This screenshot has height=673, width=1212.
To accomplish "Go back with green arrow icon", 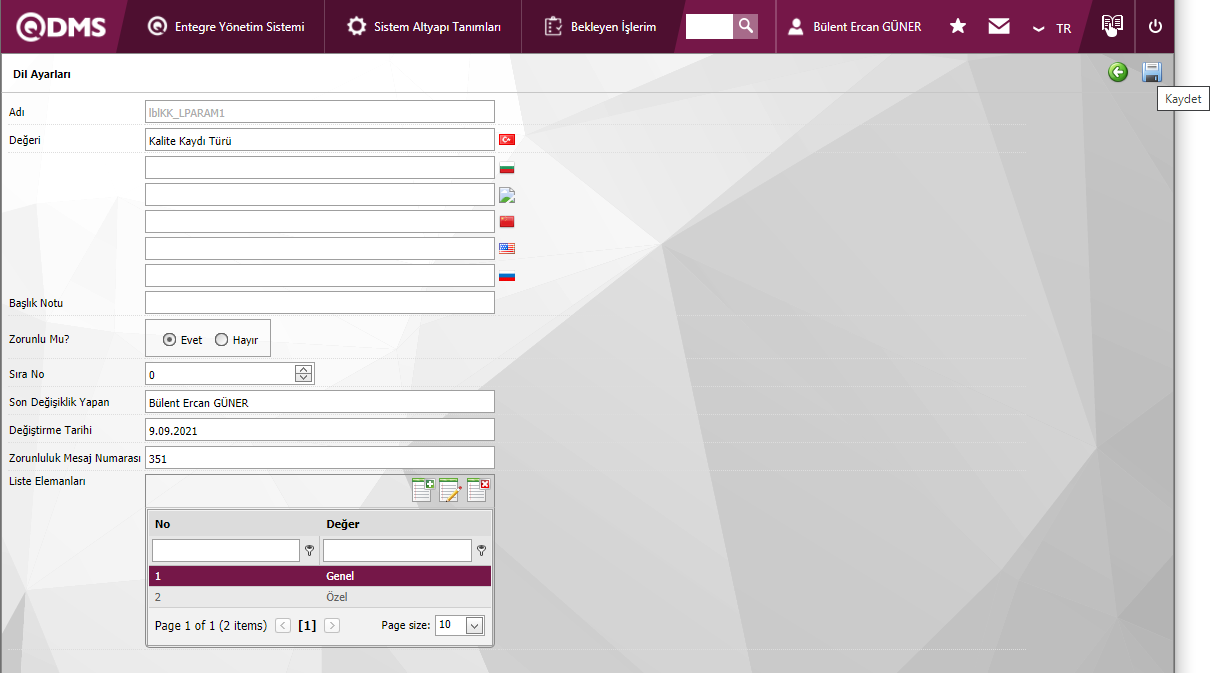I will pos(1118,72).
